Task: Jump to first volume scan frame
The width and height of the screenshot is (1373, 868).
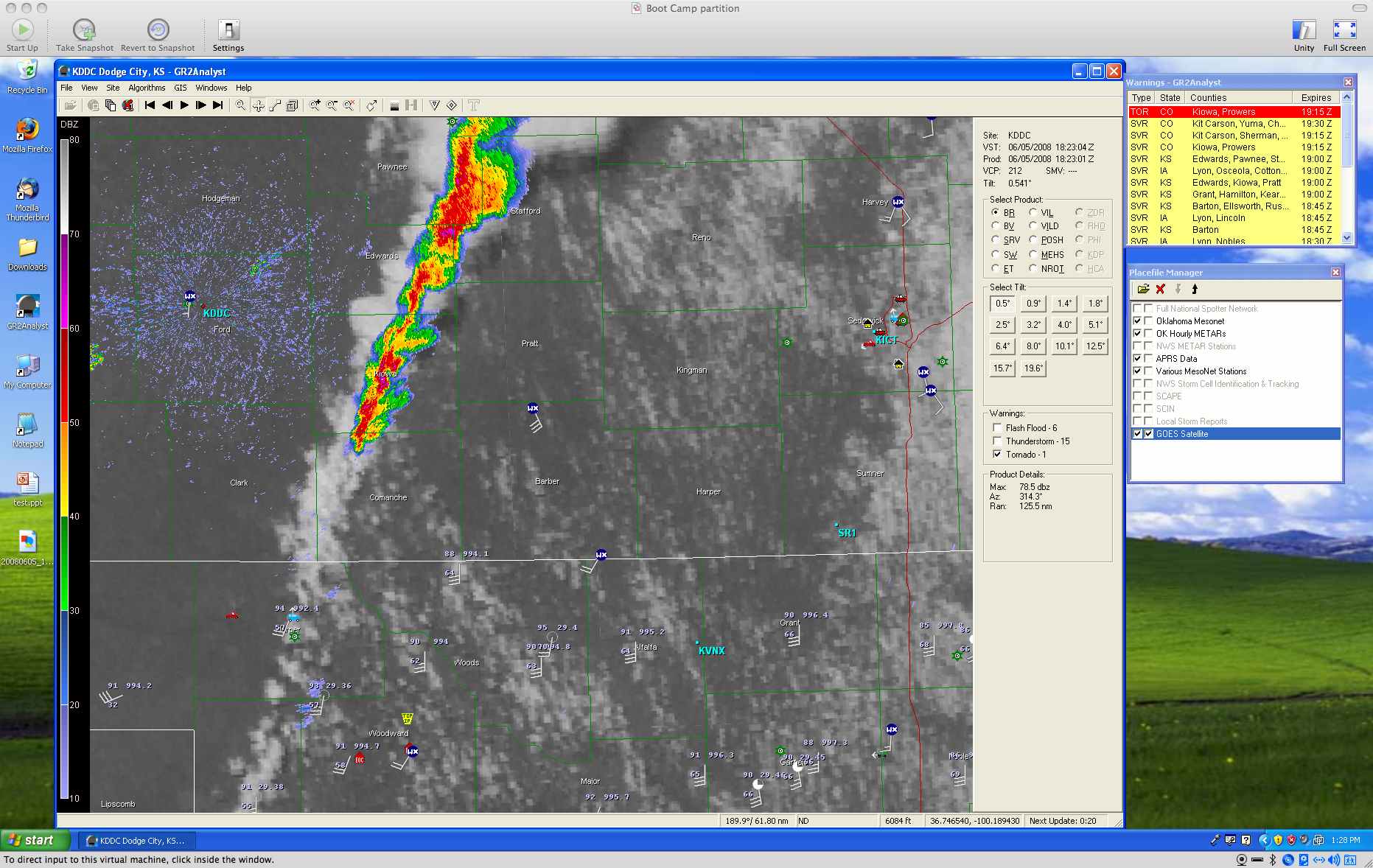Action: pos(150,105)
